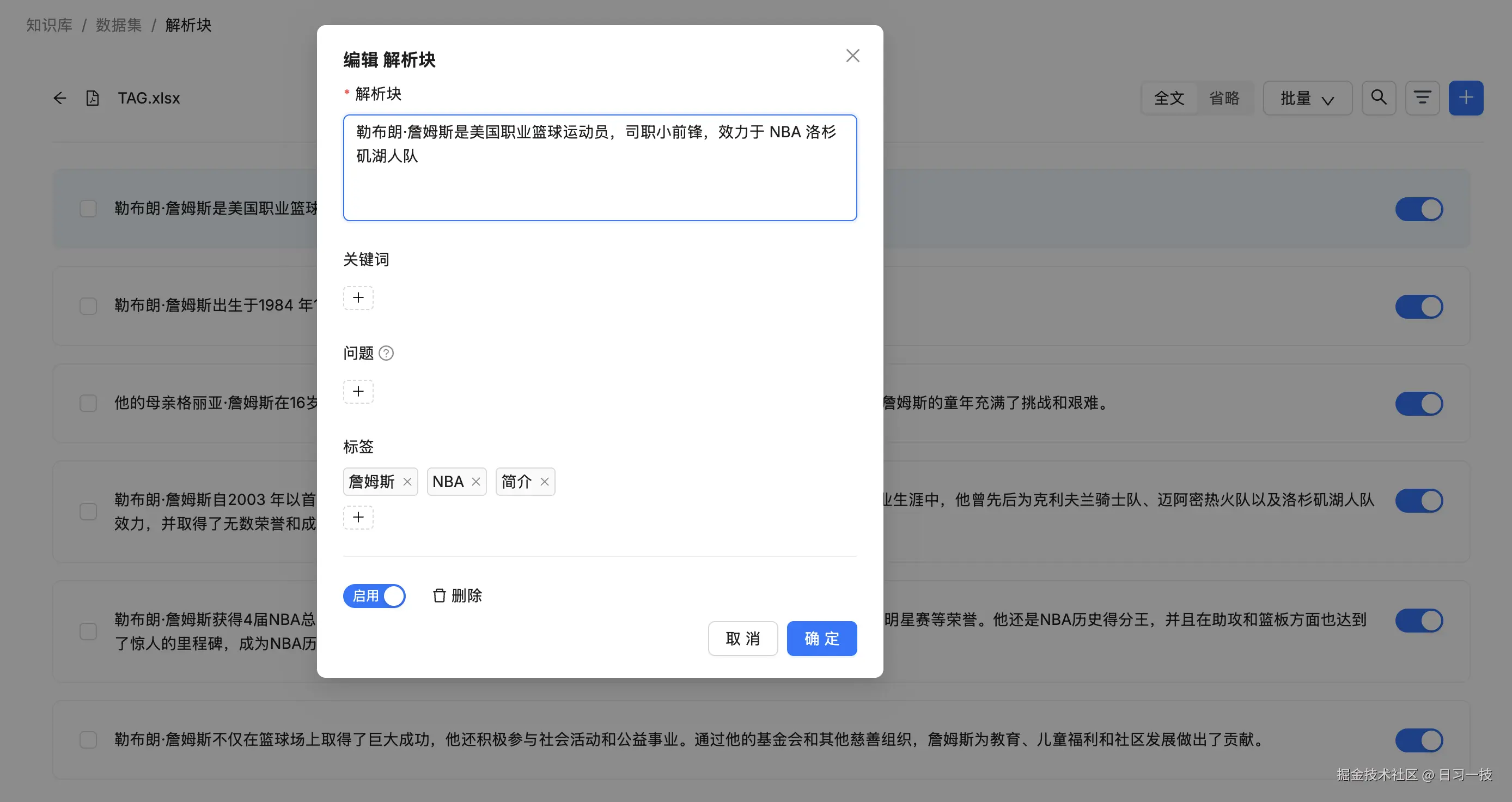Check the box for 他的母亲格丽亚·詹姆斯 row
Image resolution: width=1512 pixels, height=802 pixels.
click(88, 403)
